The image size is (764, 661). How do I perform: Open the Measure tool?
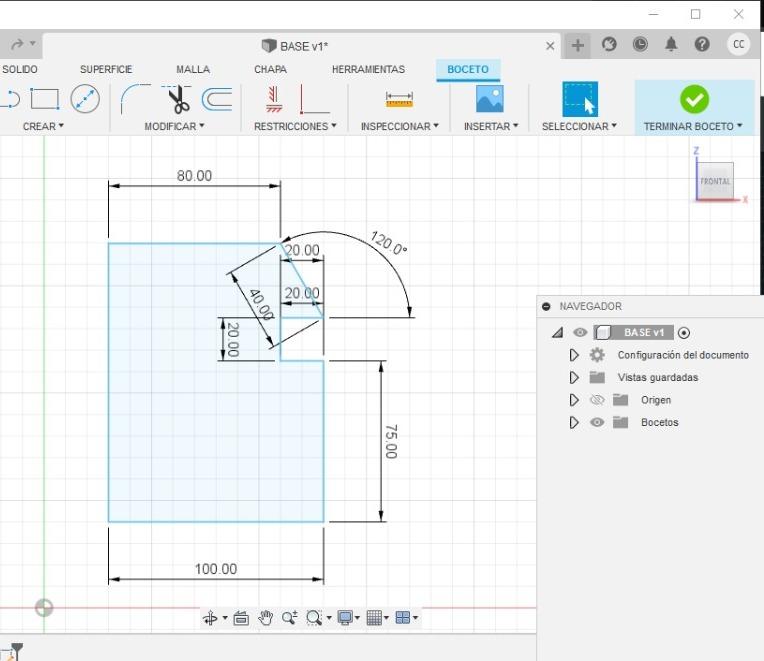point(399,99)
